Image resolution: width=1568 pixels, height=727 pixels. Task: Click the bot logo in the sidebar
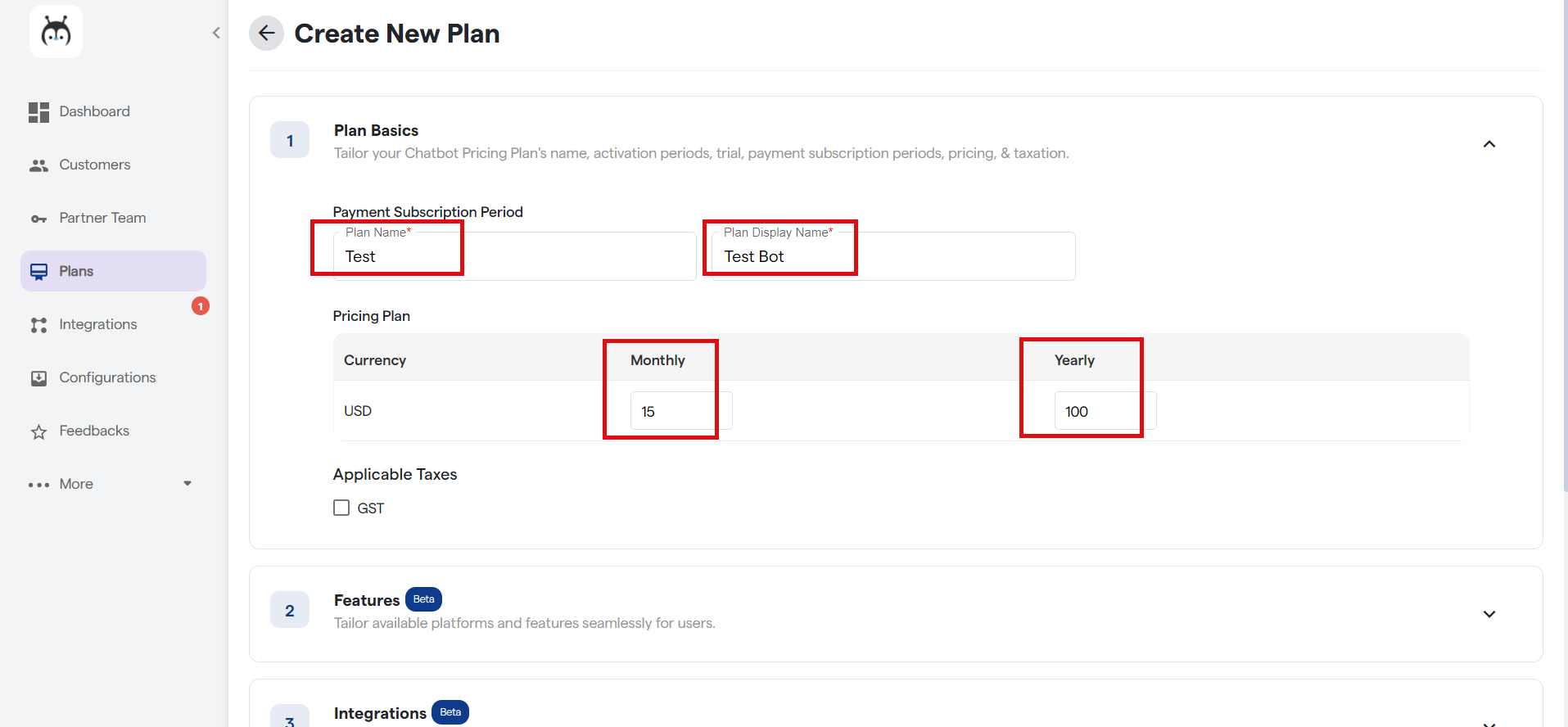point(56,32)
